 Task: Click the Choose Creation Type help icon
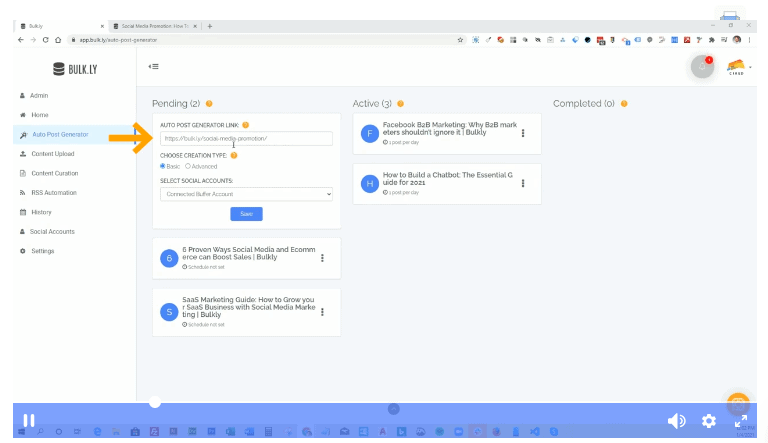[x=234, y=155]
